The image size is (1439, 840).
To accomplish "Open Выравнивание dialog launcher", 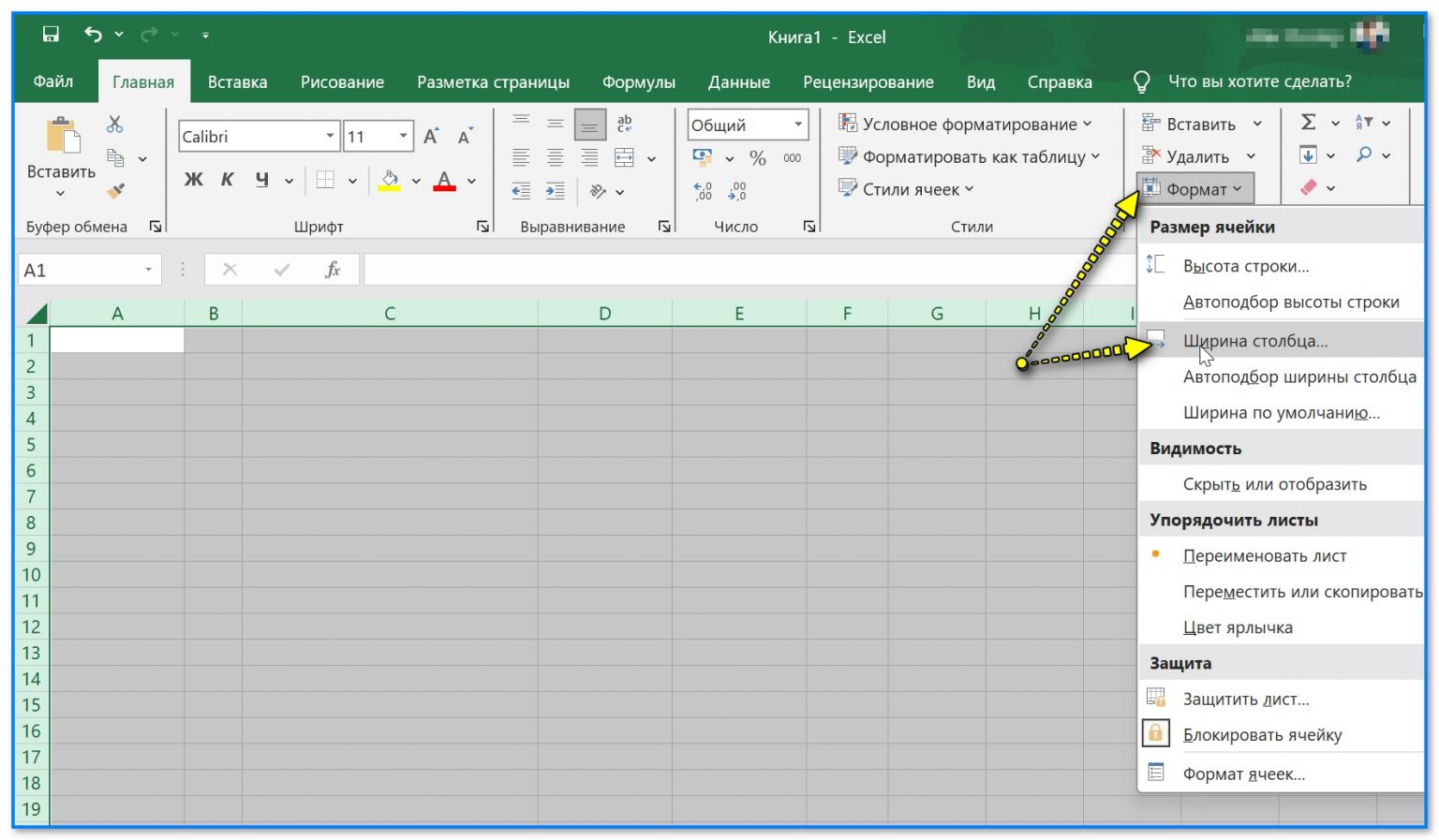I will click(664, 227).
